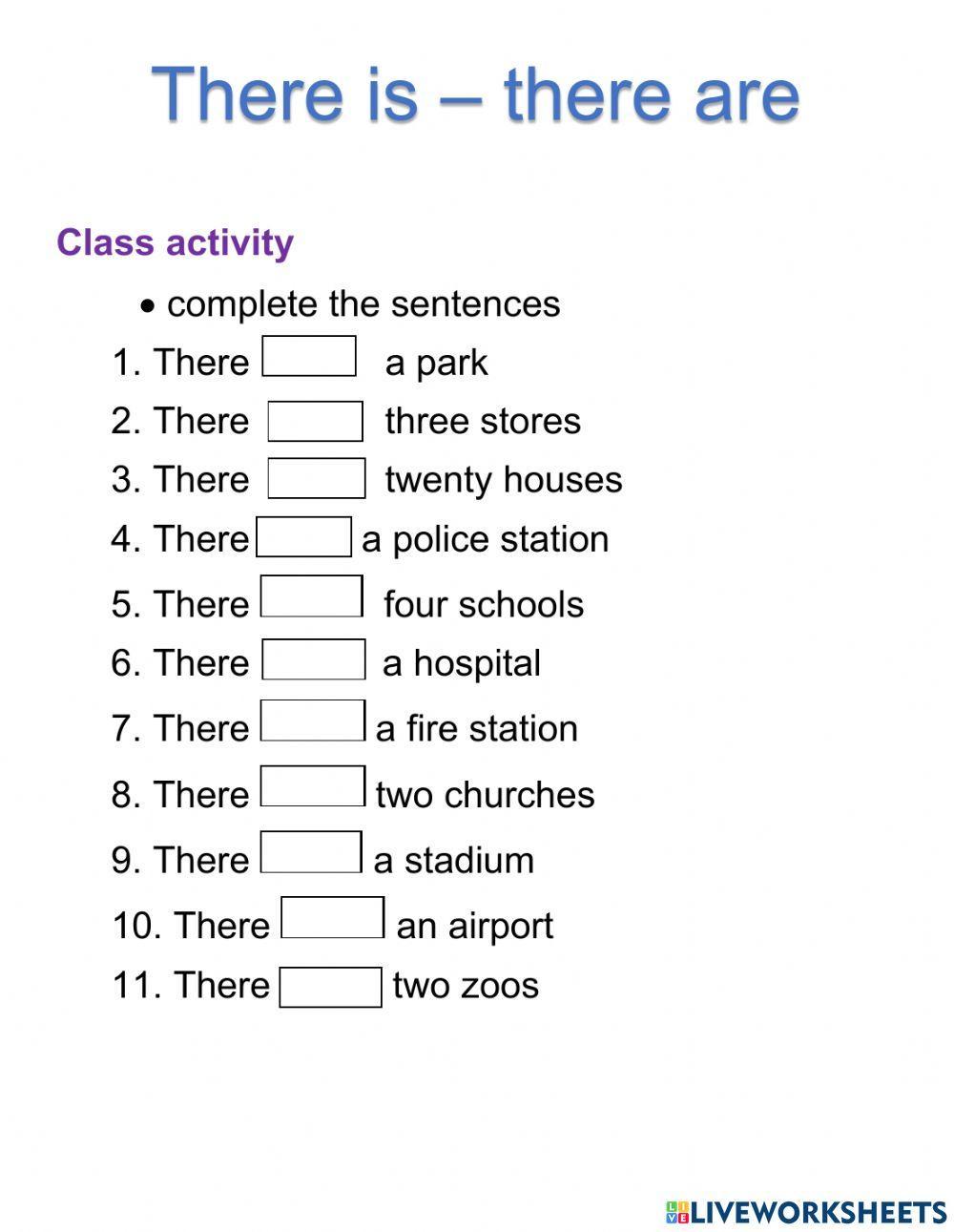Screen dimensions: 954x1232
Task: Click the 'complete the sentences' instruction text
Action: point(363,304)
